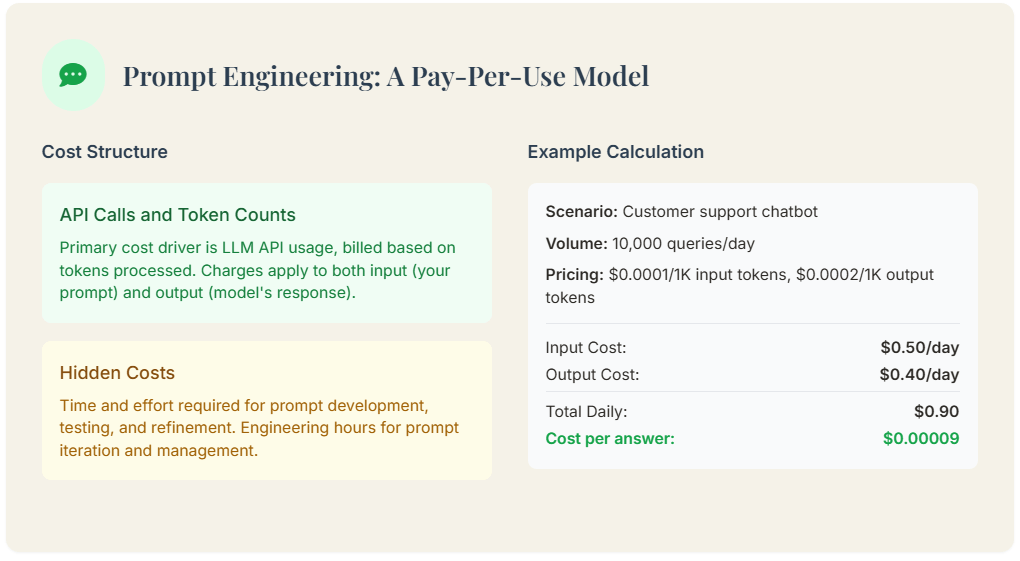1020x561 pixels.
Task: Select the green $0.00009 value
Action: tap(921, 438)
